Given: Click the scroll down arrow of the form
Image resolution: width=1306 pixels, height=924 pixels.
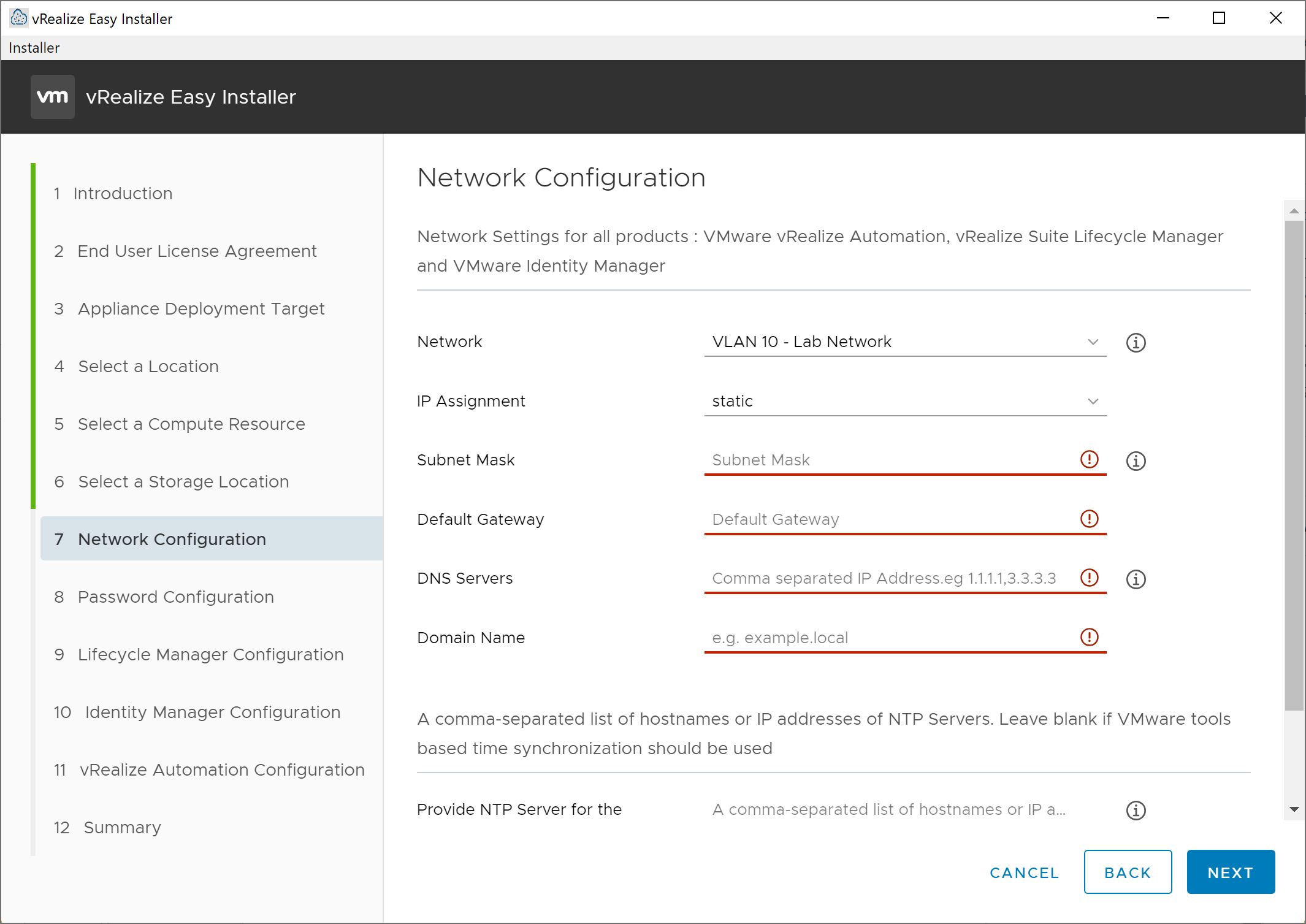Looking at the screenshot, I should tap(1294, 809).
